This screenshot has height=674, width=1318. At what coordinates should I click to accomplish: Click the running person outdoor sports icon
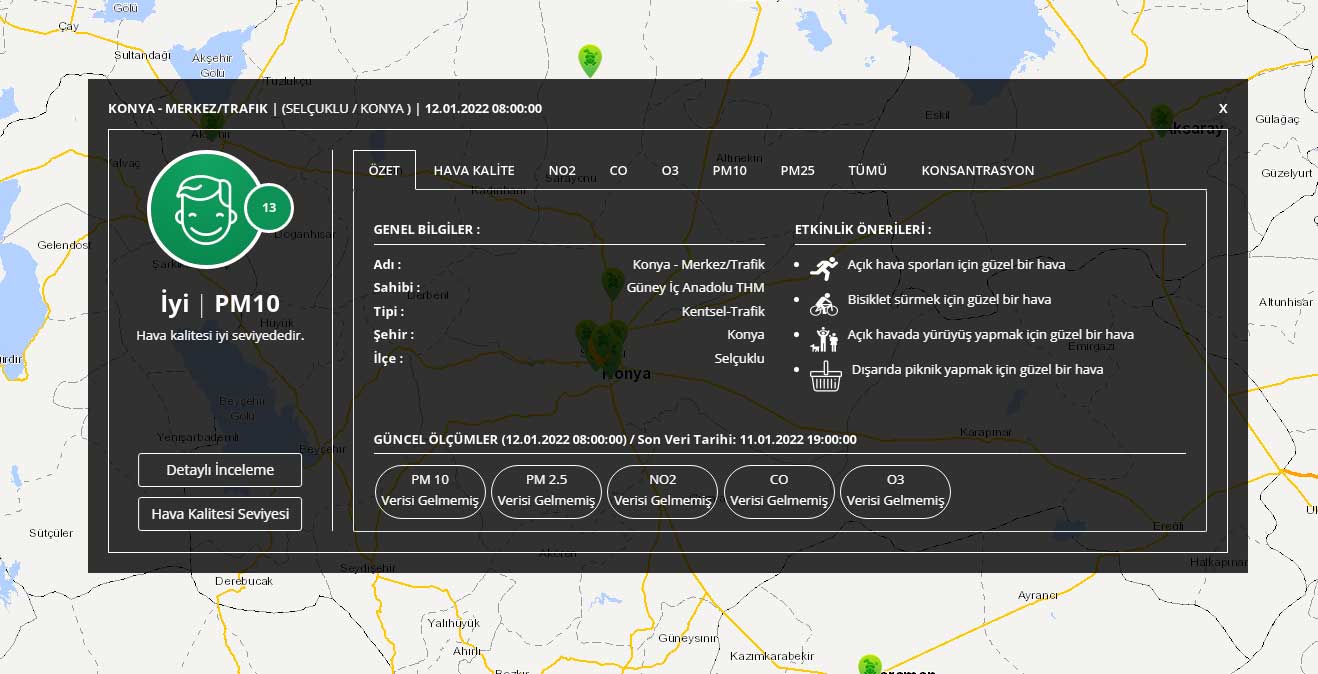pyautogui.click(x=823, y=266)
